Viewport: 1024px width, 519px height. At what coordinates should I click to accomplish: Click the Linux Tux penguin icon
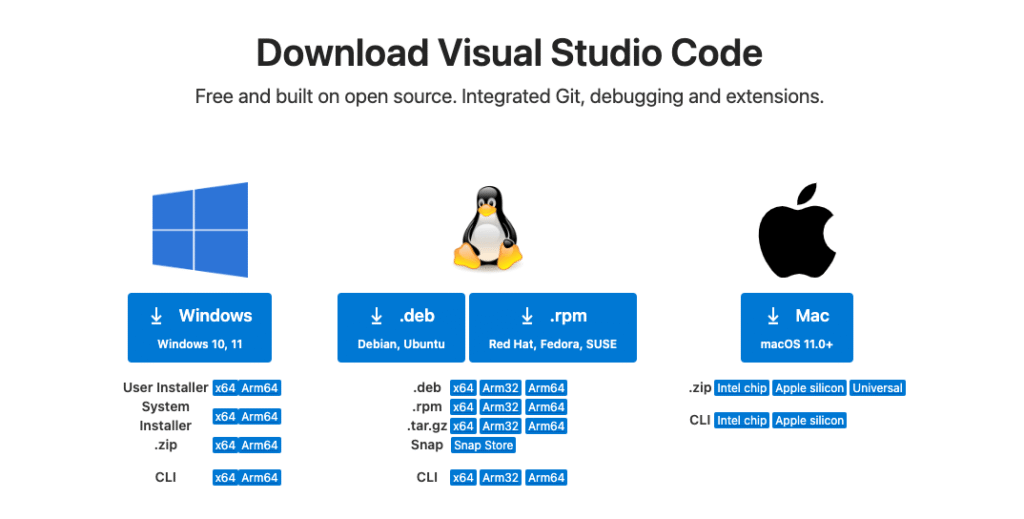pos(488,228)
